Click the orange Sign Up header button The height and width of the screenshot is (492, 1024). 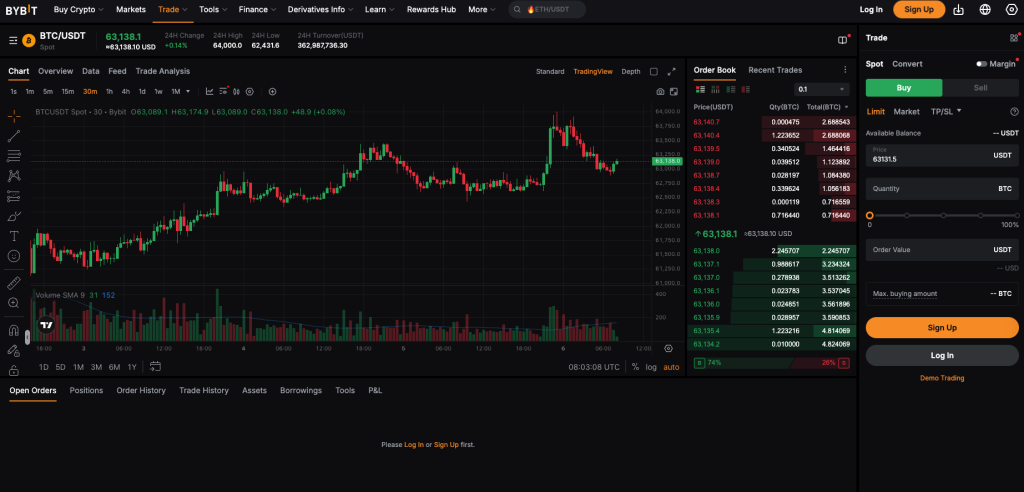point(919,10)
